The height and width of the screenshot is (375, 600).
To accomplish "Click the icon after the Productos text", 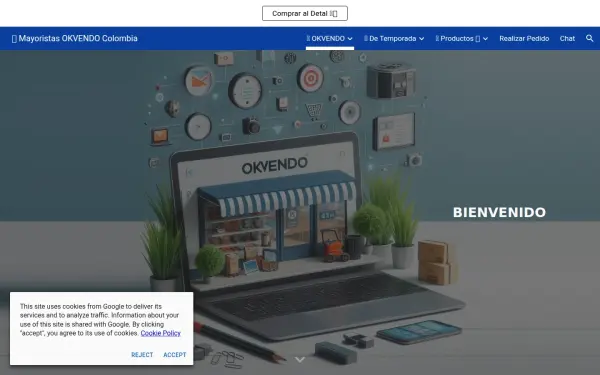I will 477,39.
